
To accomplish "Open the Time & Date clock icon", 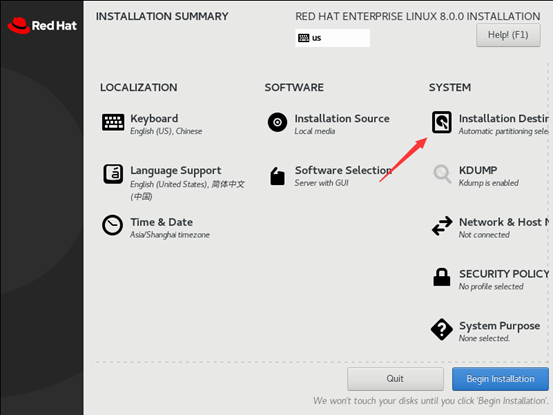I will point(113,225).
